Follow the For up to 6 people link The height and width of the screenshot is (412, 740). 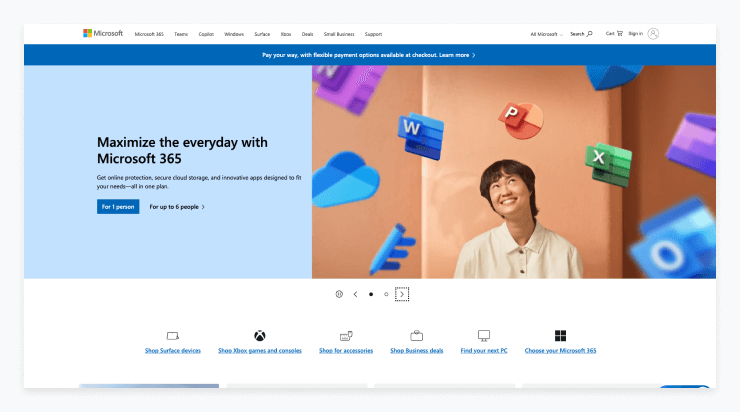tap(177, 207)
